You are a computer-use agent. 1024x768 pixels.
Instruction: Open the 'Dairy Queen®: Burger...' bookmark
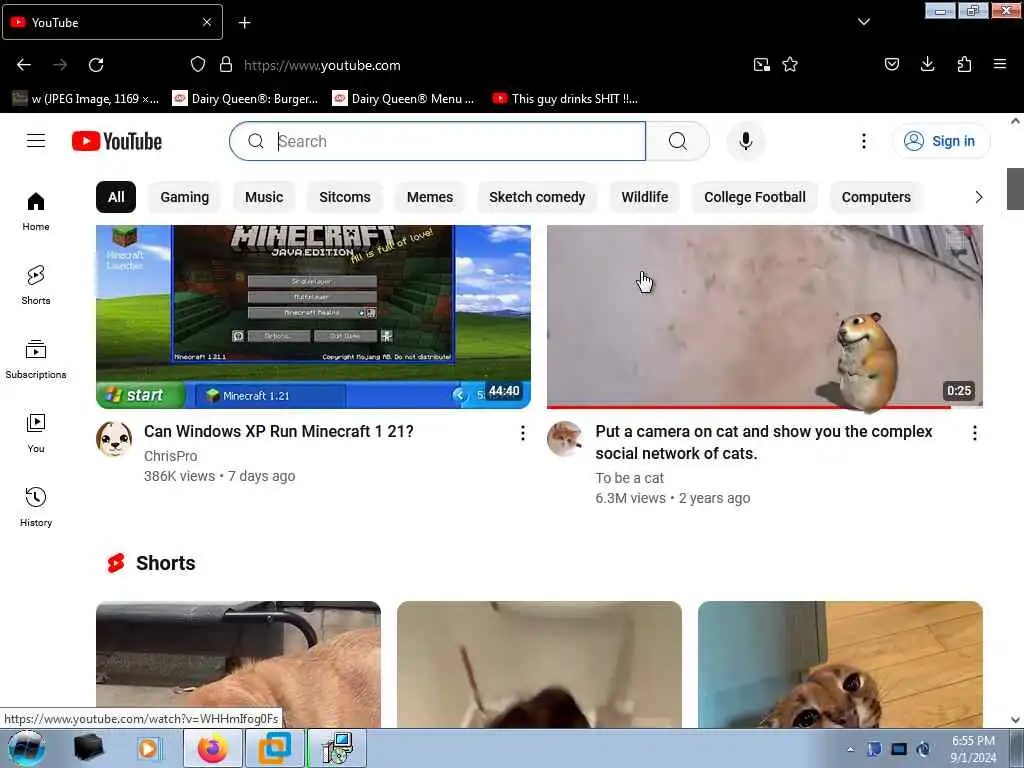[246, 99]
